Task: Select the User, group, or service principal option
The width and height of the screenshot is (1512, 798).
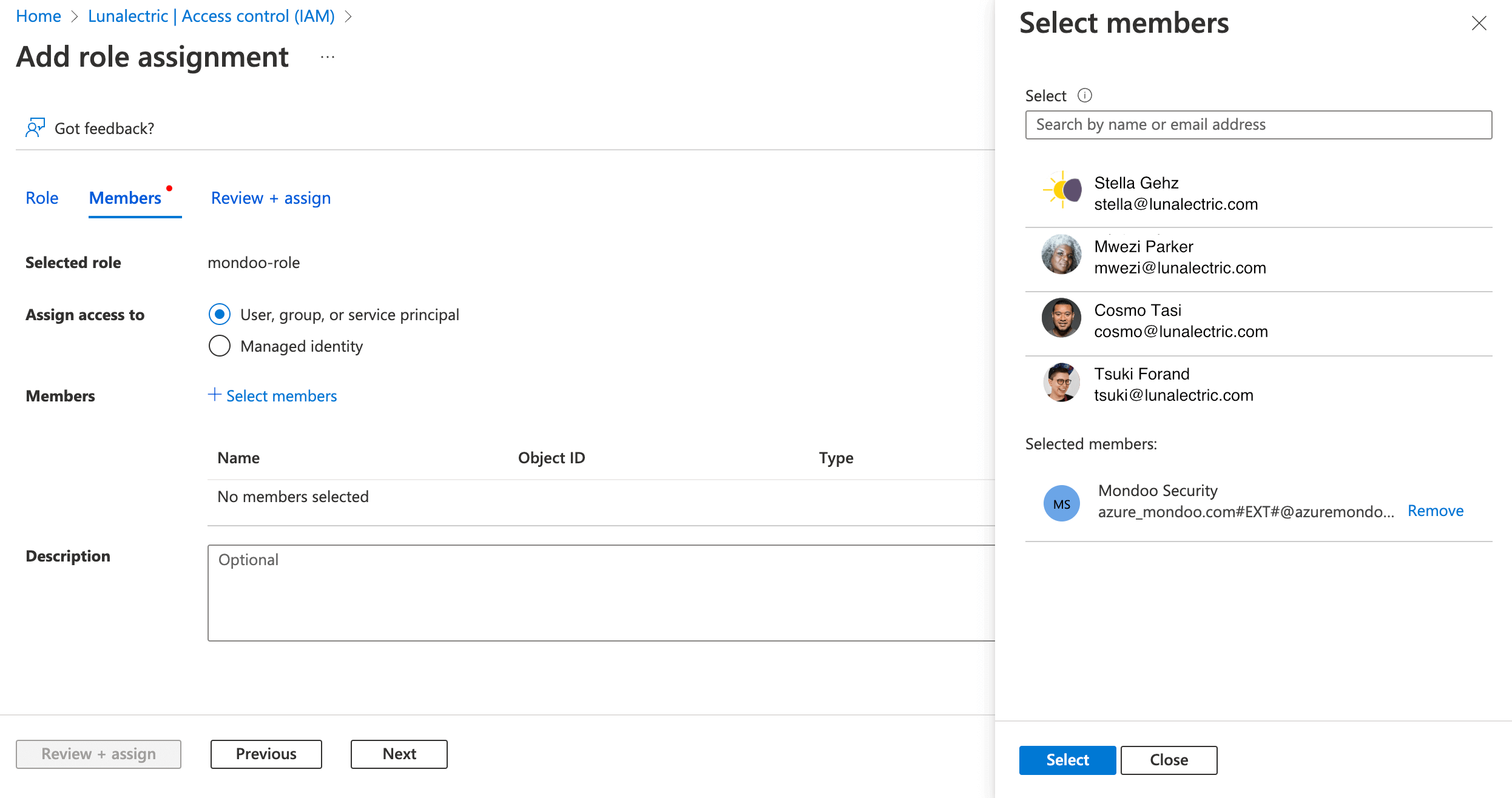Action: coord(219,314)
